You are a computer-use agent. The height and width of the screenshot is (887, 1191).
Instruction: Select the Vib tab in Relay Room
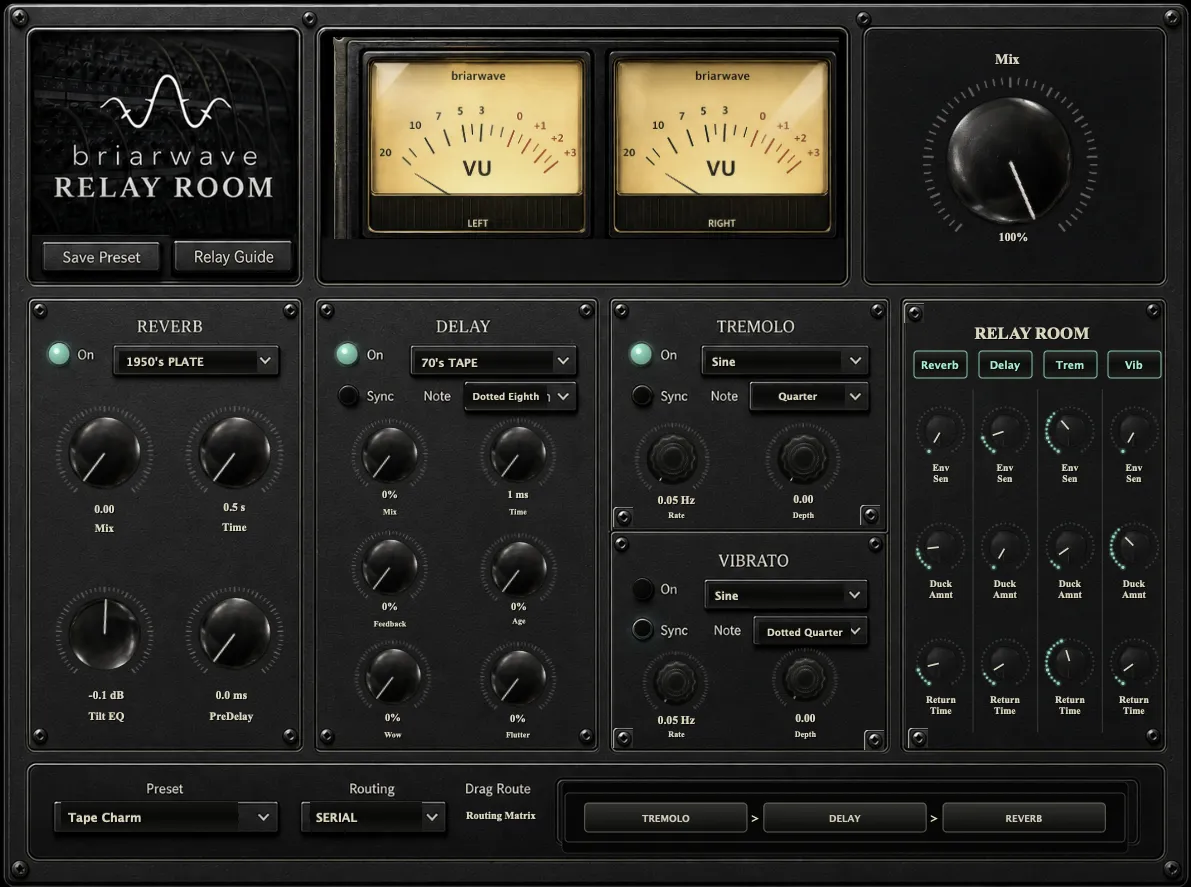pos(1134,365)
